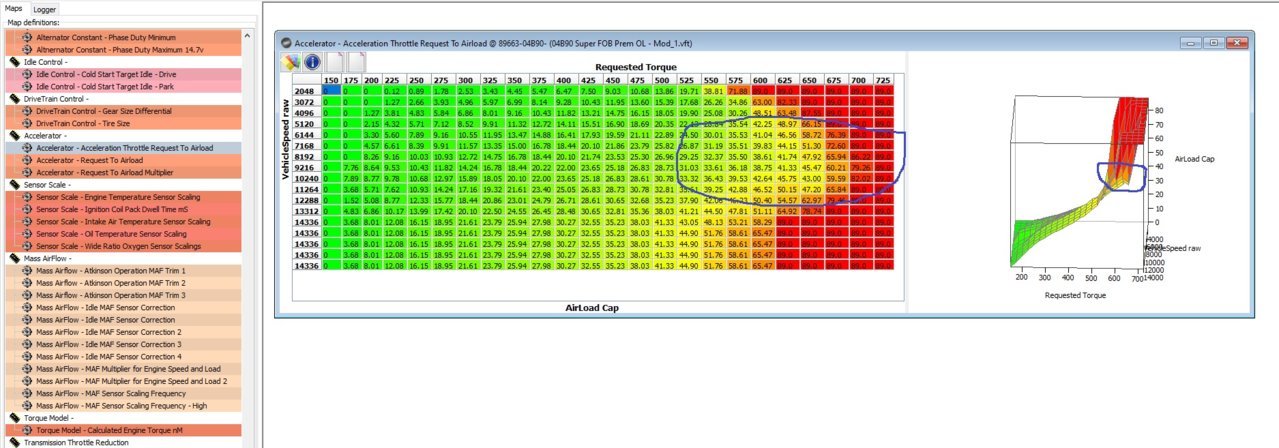The image size is (1279, 448).
Task: Select the 150 Requested Torque column header
Action: pos(330,80)
